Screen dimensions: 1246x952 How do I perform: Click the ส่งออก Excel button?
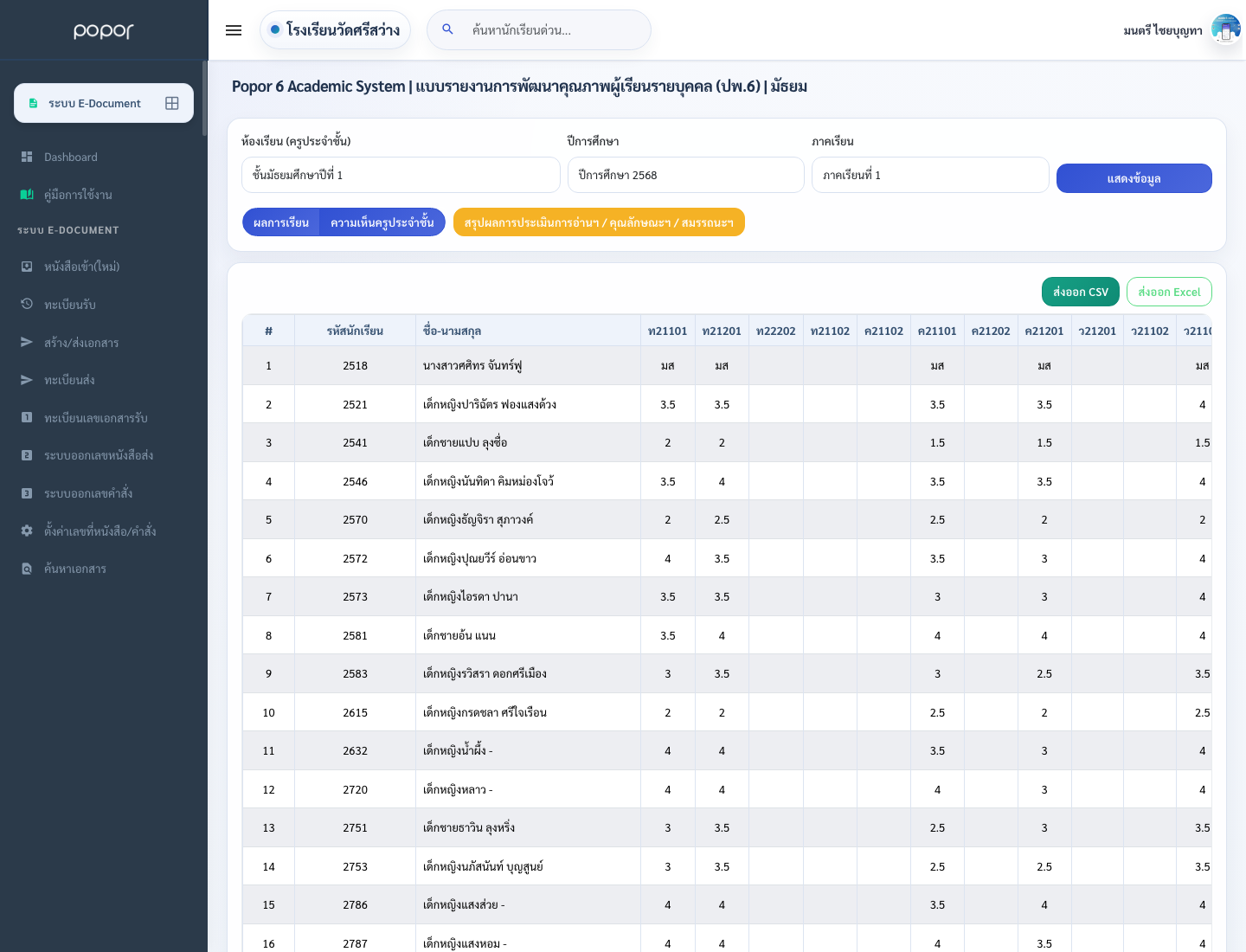pyautogui.click(x=1169, y=292)
